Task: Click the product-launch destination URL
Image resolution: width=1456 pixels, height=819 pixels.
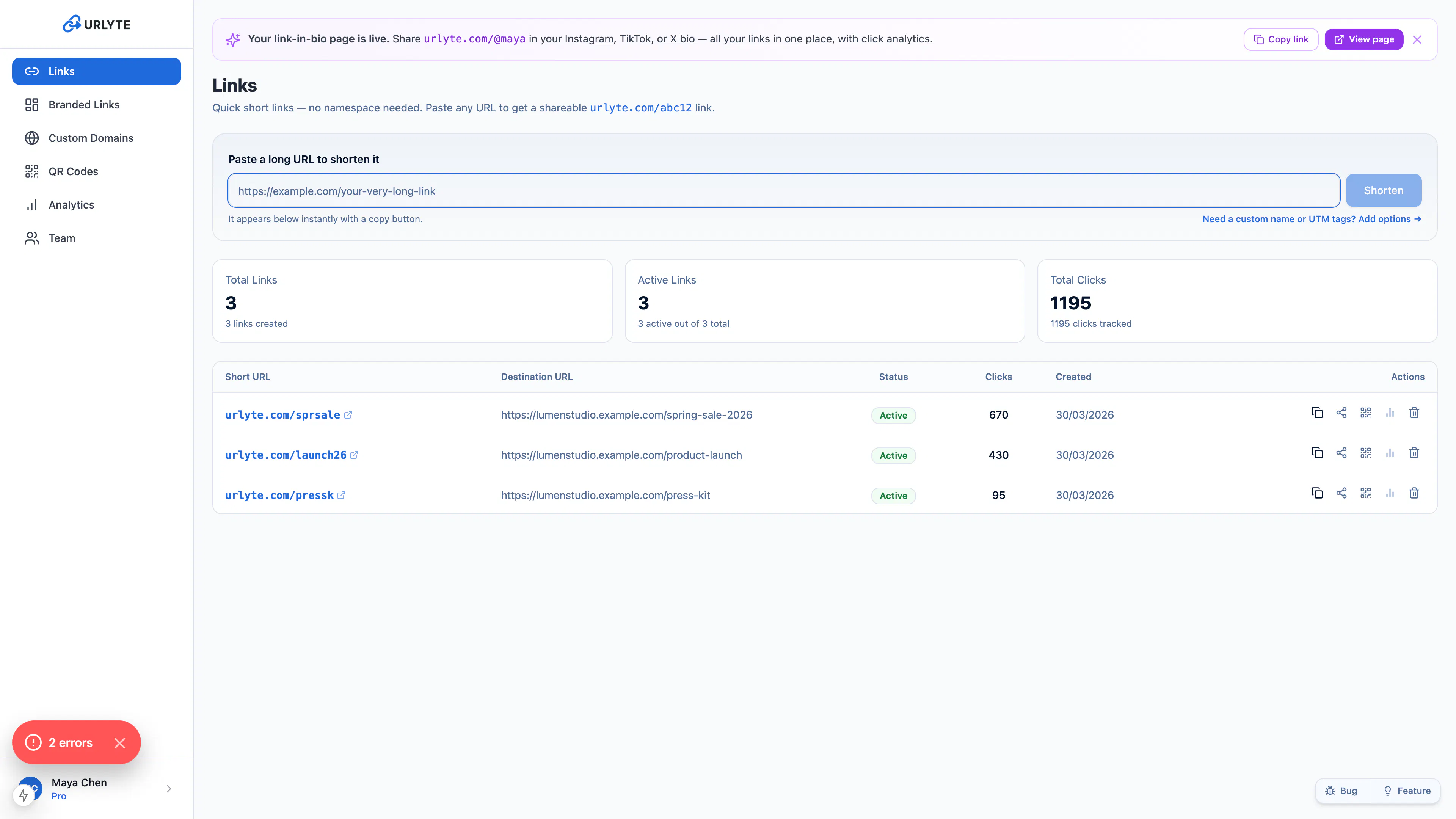Action: click(x=621, y=455)
